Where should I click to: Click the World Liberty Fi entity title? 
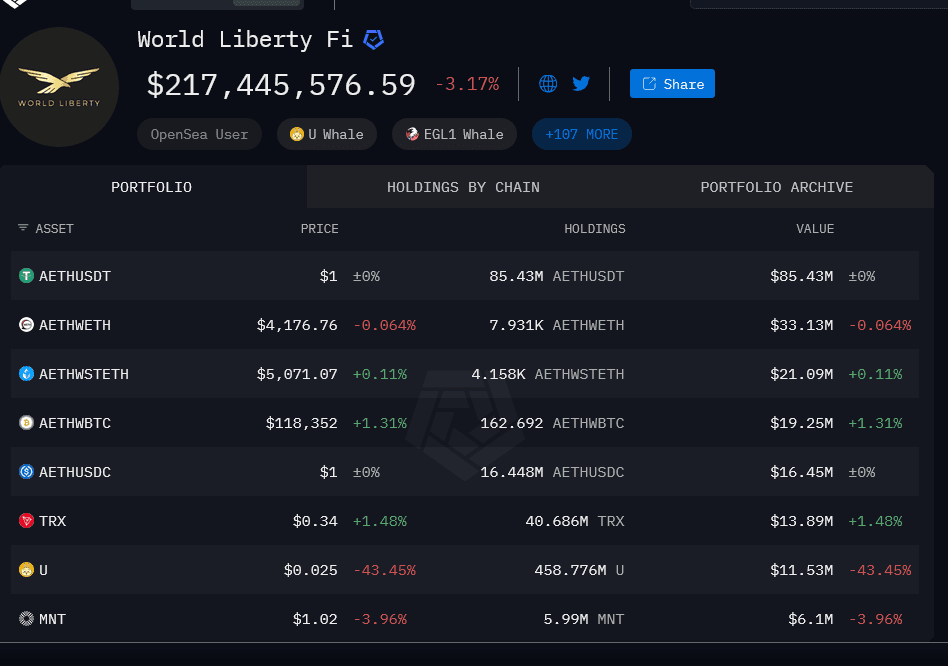pyautogui.click(x=245, y=40)
